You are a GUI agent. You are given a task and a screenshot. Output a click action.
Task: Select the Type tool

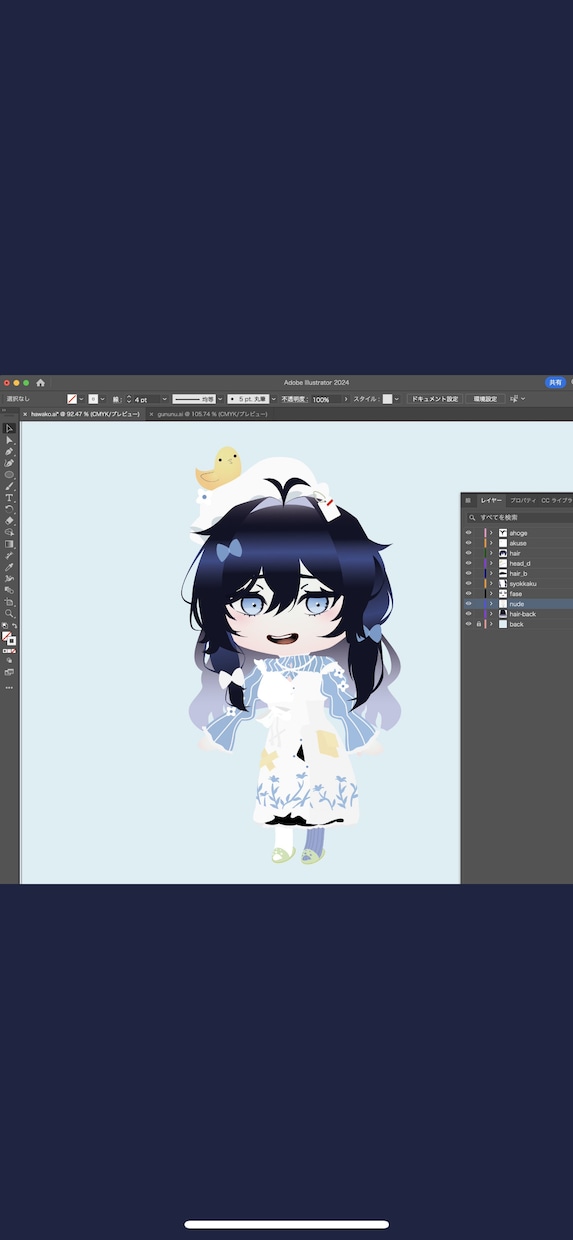pos(9,498)
